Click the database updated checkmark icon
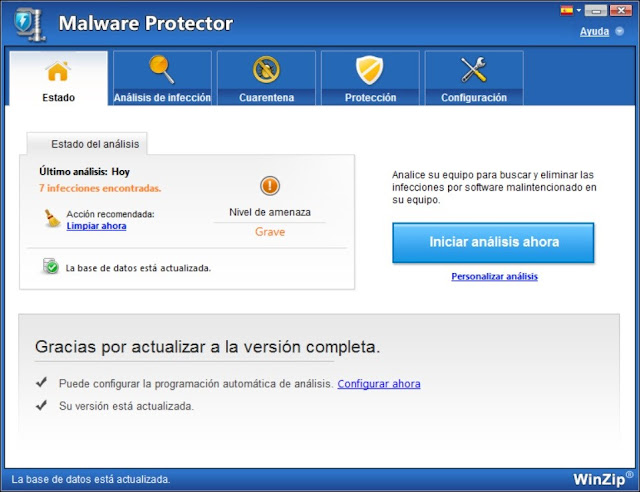The width and height of the screenshot is (640, 492). (51, 266)
